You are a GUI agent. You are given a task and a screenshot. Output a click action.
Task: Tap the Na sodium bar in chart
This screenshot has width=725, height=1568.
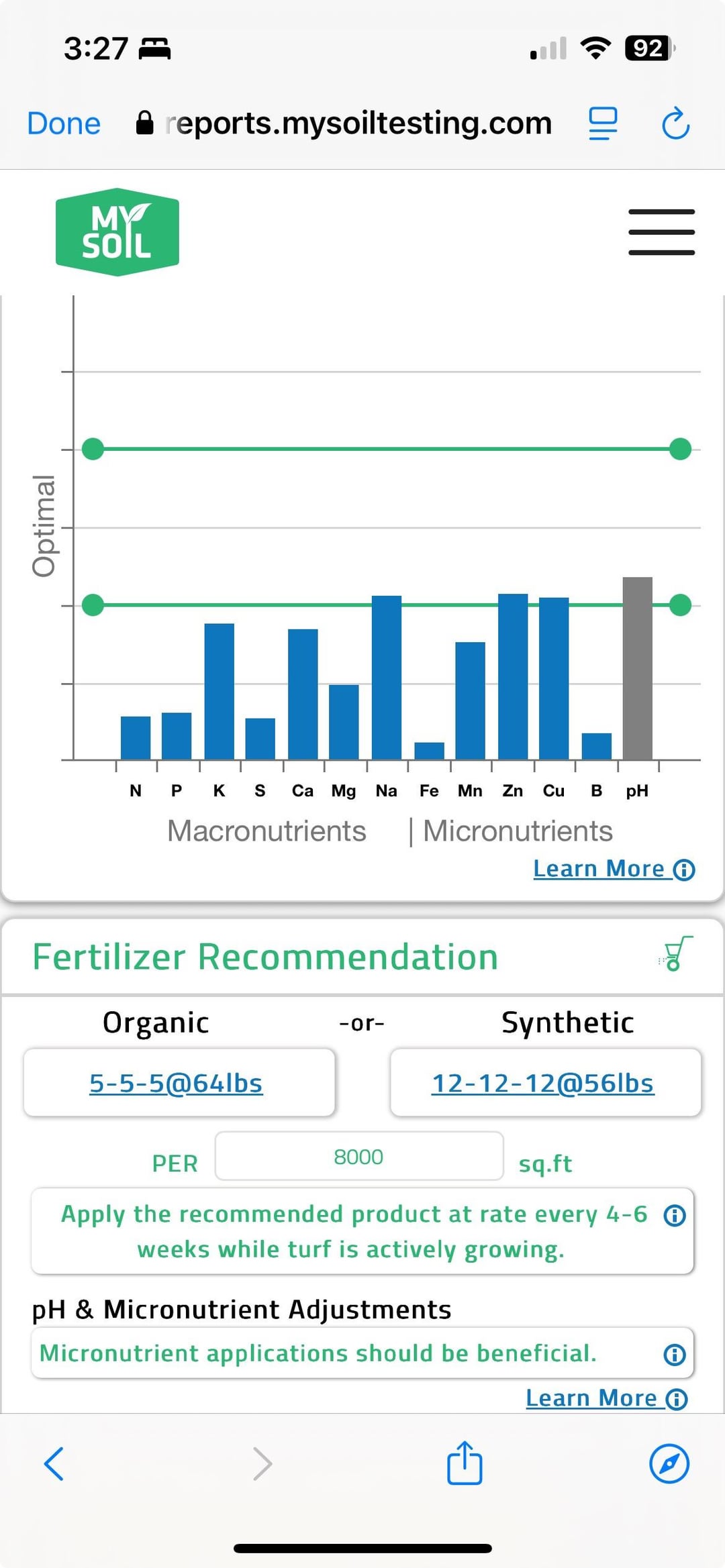point(387,678)
